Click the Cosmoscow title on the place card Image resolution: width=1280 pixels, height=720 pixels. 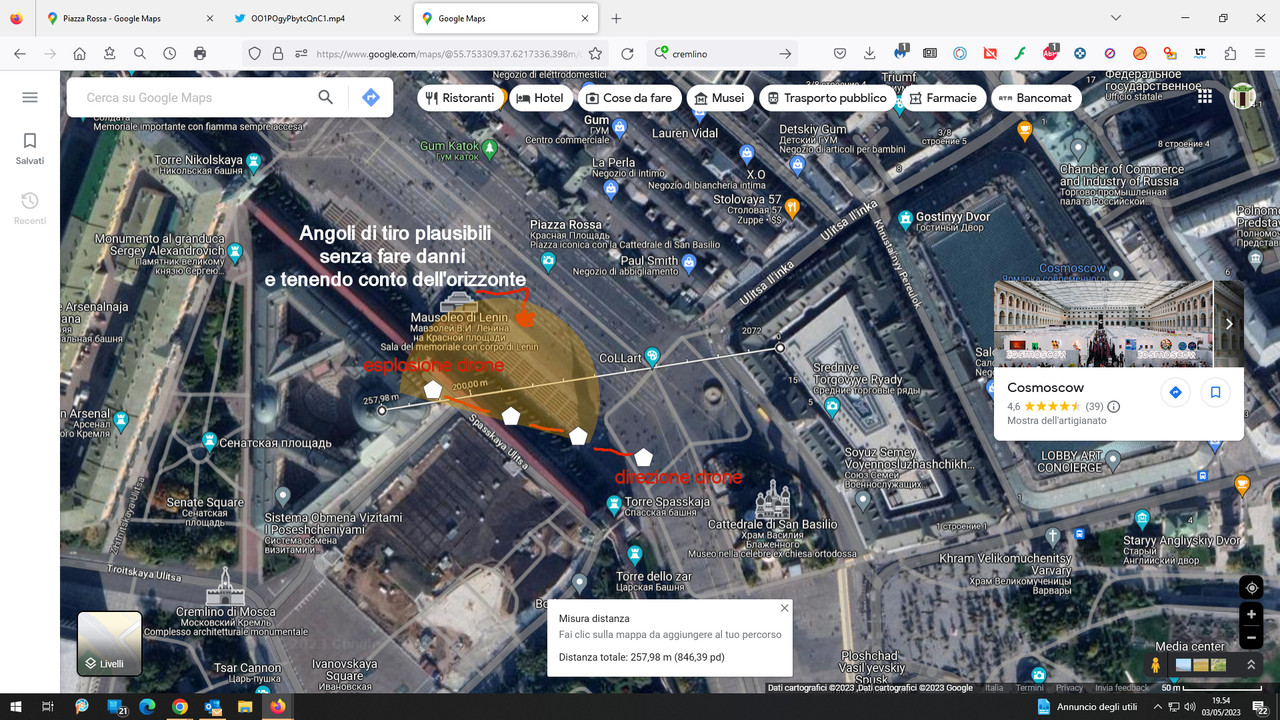click(x=1045, y=388)
